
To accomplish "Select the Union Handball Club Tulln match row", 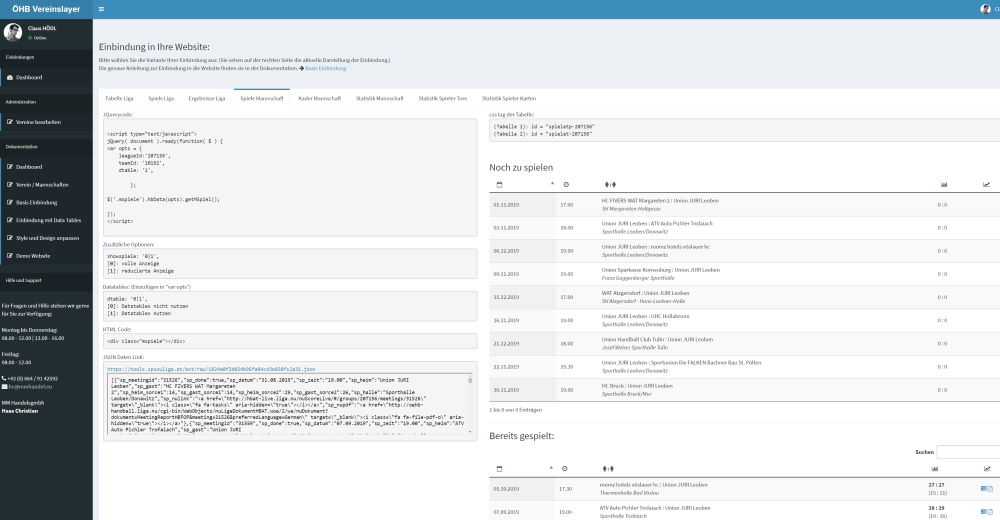I will (x=744, y=343).
